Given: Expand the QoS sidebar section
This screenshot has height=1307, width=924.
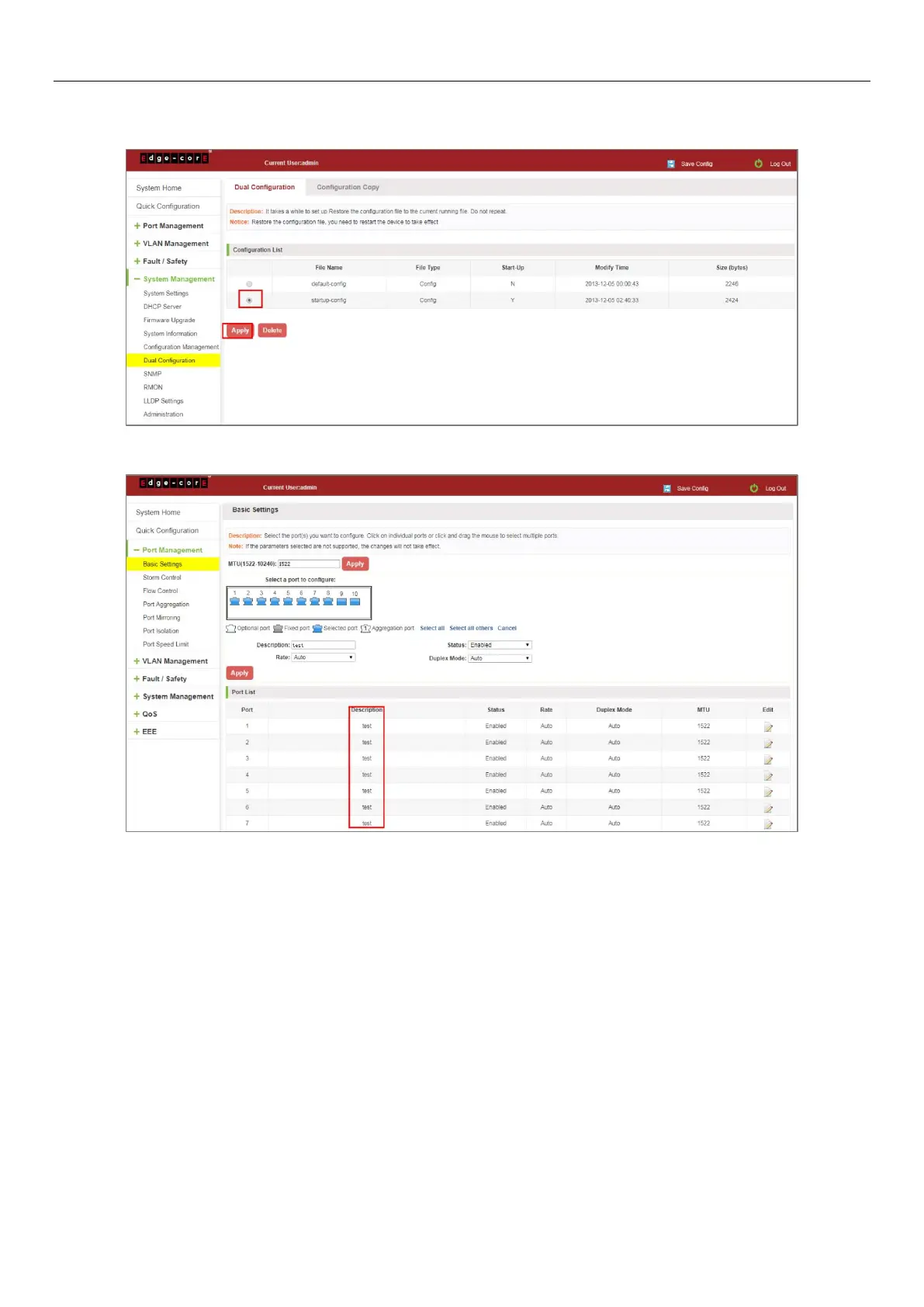Looking at the screenshot, I should click(x=145, y=714).
